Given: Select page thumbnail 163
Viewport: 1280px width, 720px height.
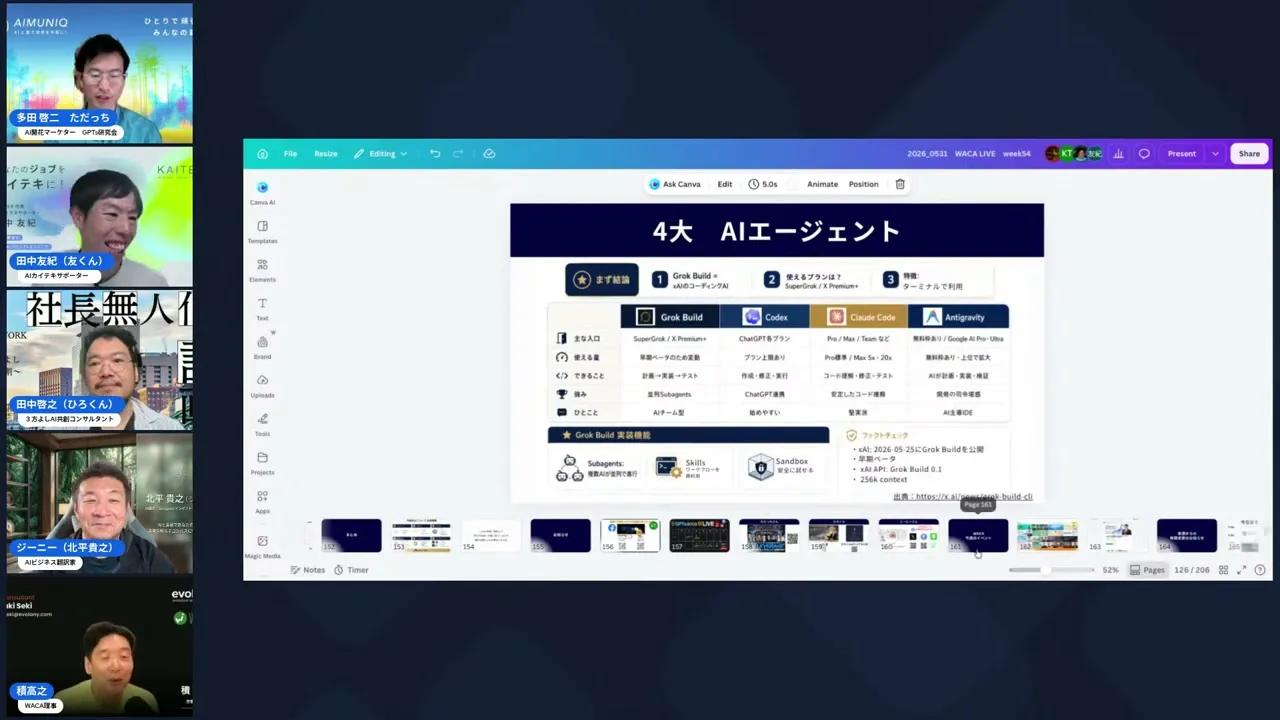Looking at the screenshot, I should [x=1117, y=535].
